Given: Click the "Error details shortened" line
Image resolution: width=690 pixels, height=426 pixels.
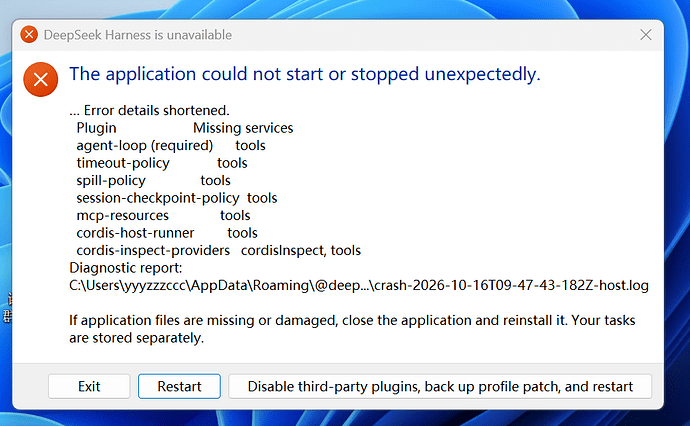Looking at the screenshot, I should [x=150, y=110].
